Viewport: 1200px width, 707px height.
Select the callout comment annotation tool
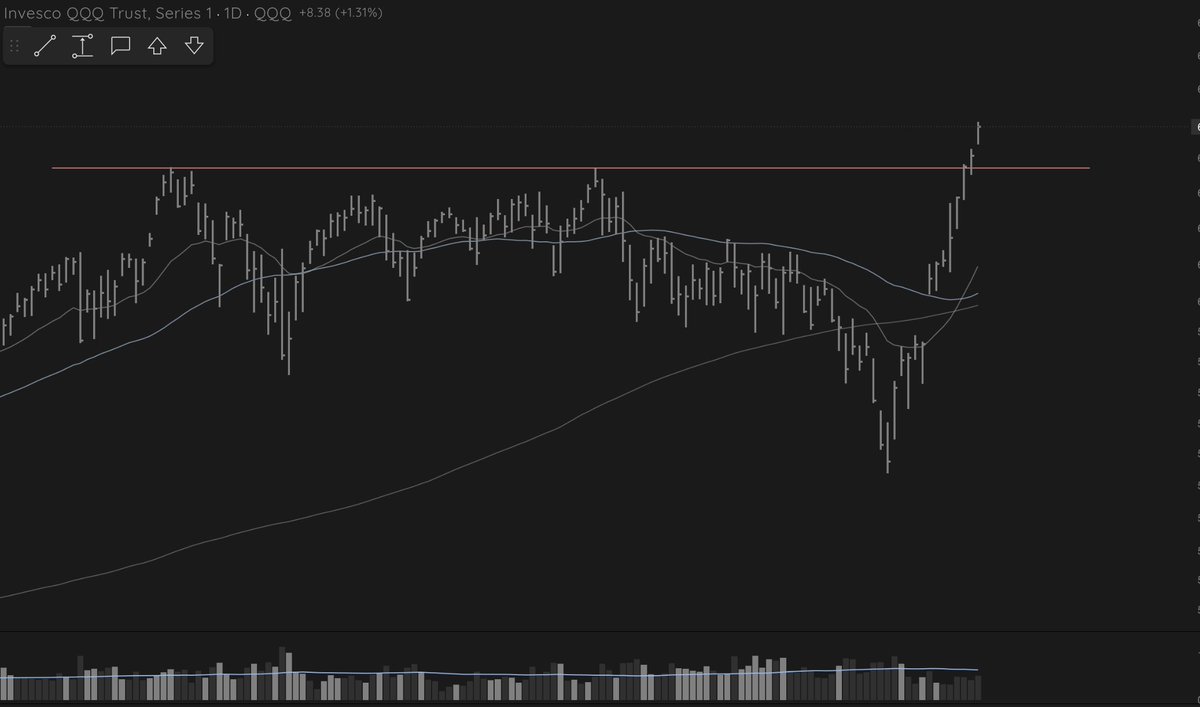point(121,46)
